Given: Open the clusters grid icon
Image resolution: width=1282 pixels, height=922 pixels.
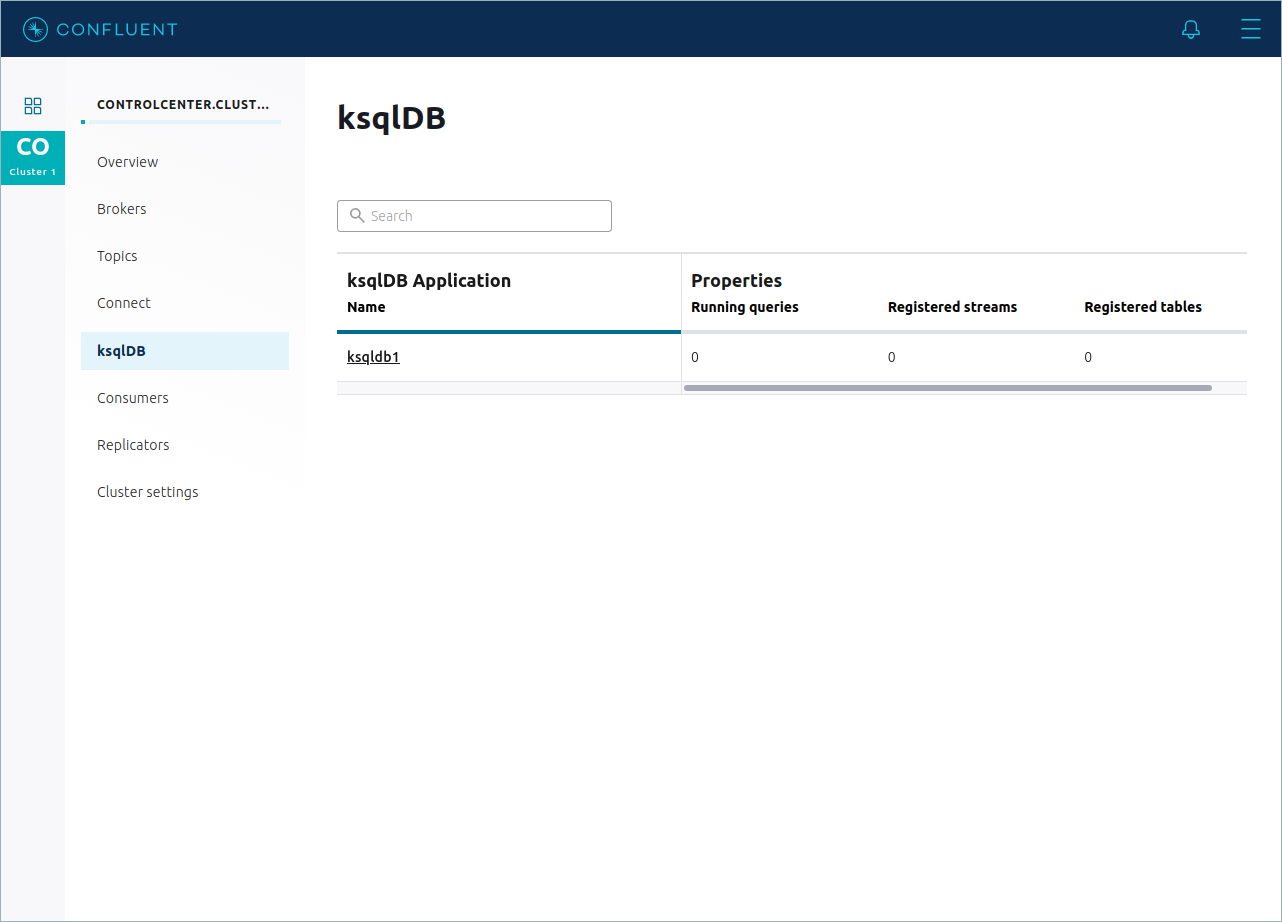Looking at the screenshot, I should click(33, 106).
